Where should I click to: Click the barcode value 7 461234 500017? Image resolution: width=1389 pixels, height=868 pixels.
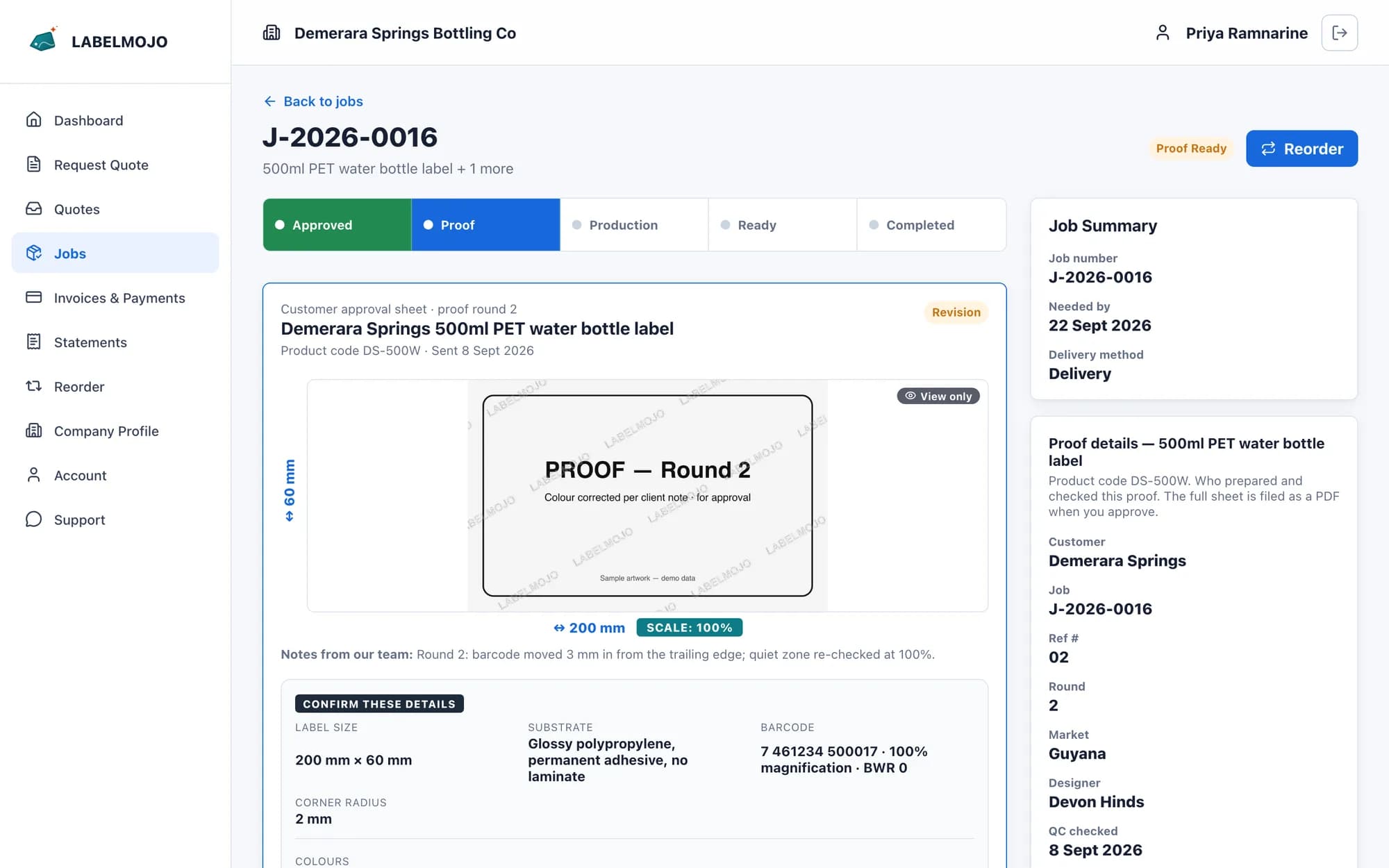point(819,751)
